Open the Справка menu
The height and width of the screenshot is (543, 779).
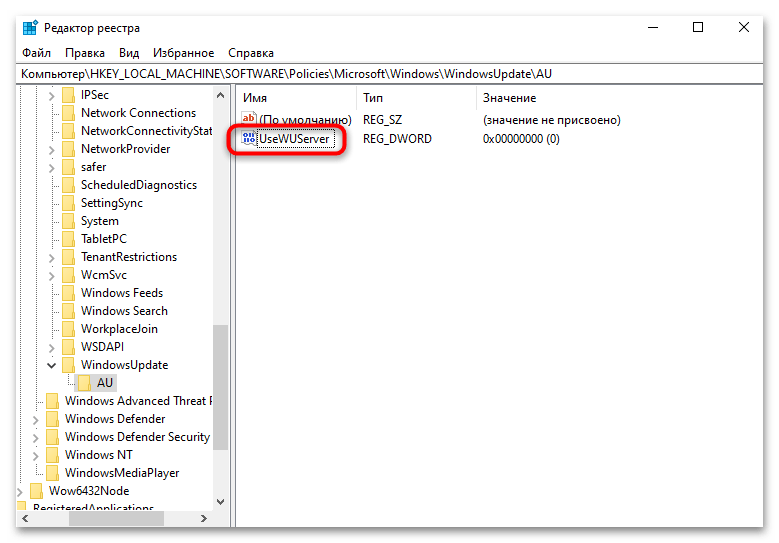pyautogui.click(x=250, y=53)
